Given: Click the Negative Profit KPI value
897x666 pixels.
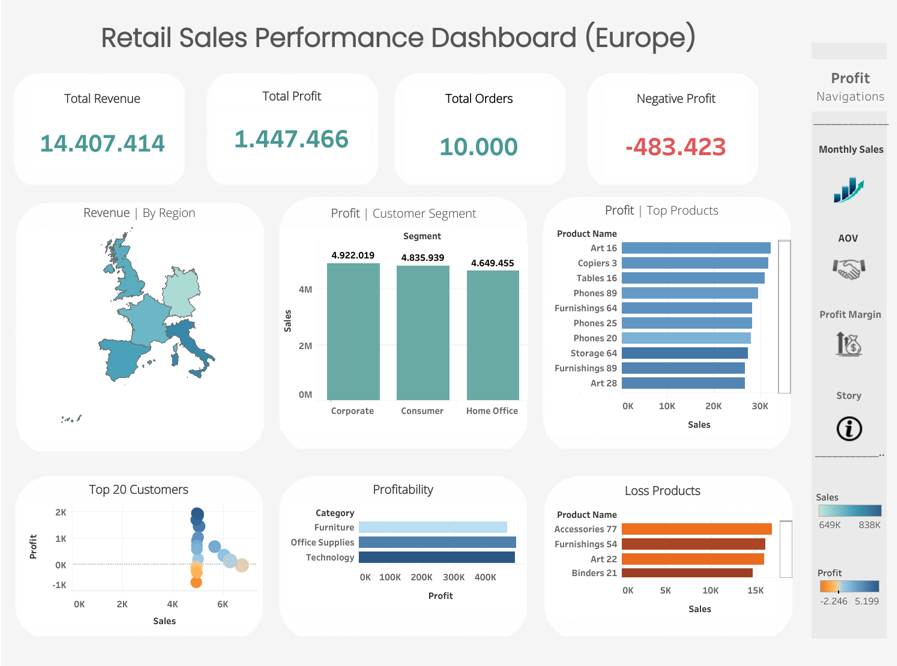Looking at the screenshot, I should click(x=675, y=147).
